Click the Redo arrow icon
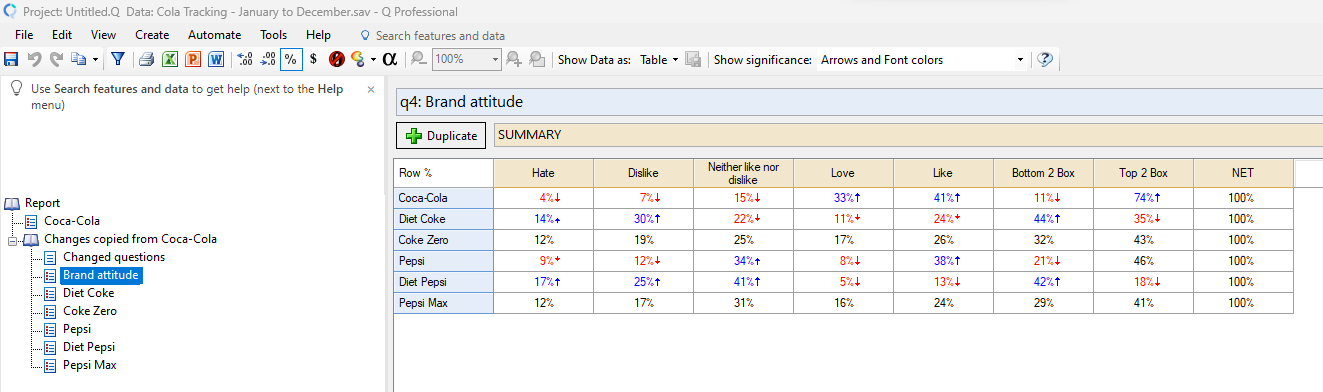1323x392 pixels. click(56, 59)
